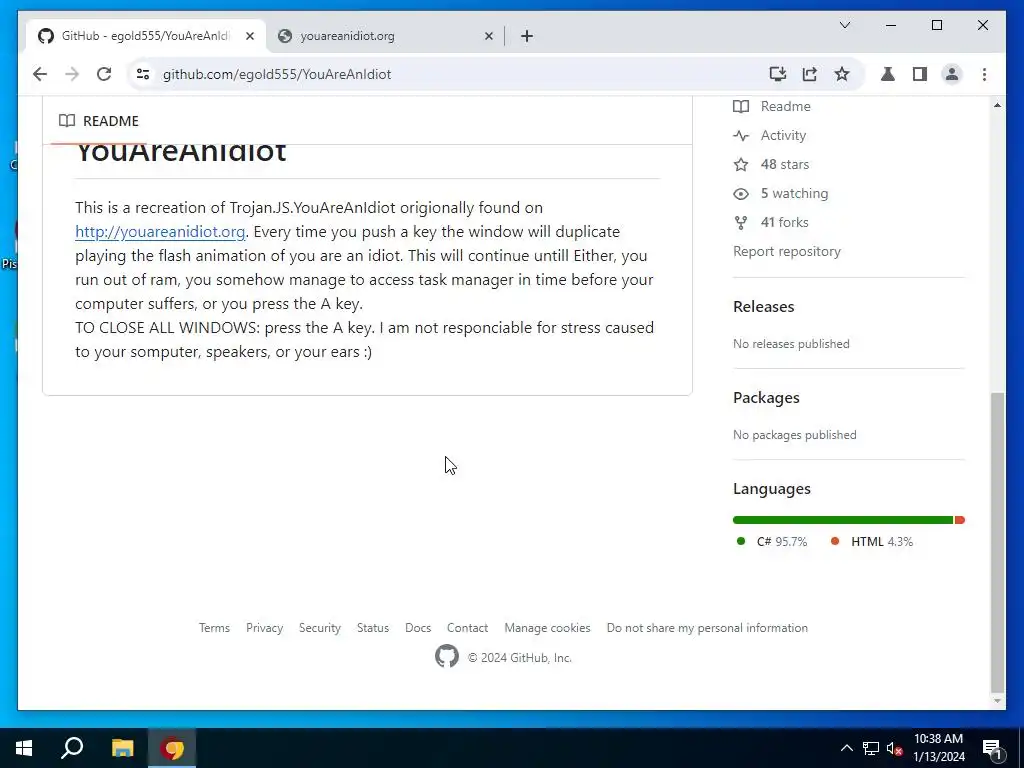Reload the GitHub page
The width and height of the screenshot is (1024, 768).
[104, 74]
